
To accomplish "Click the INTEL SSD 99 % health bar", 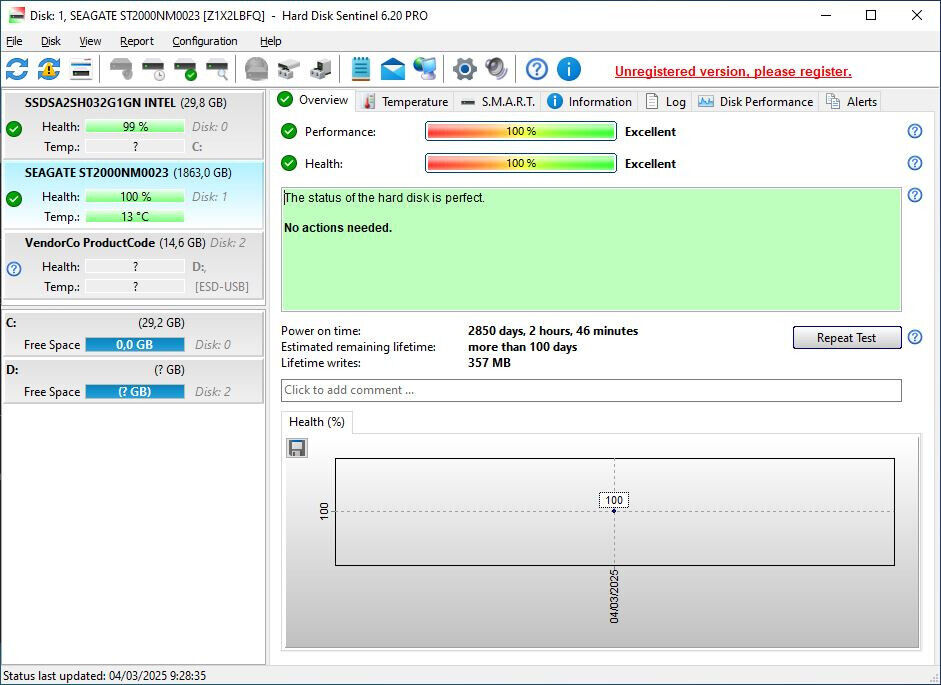I will pyautogui.click(x=134, y=127).
